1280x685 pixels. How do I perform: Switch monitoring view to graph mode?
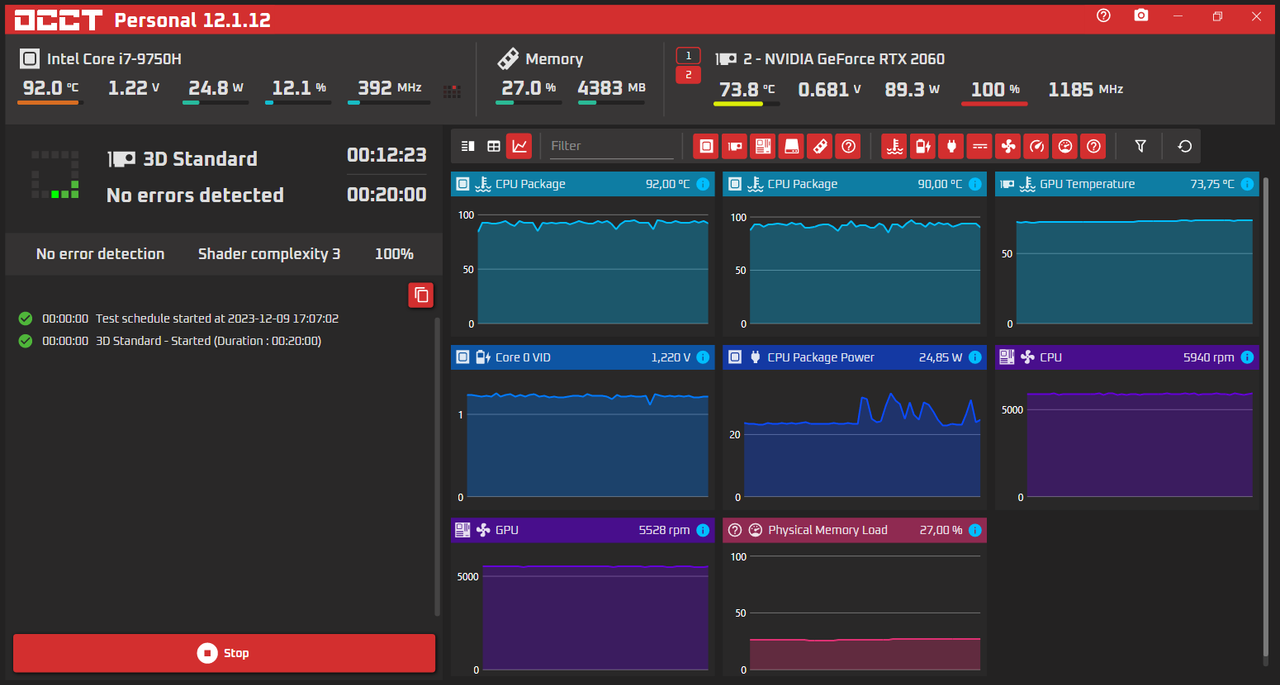click(519, 146)
